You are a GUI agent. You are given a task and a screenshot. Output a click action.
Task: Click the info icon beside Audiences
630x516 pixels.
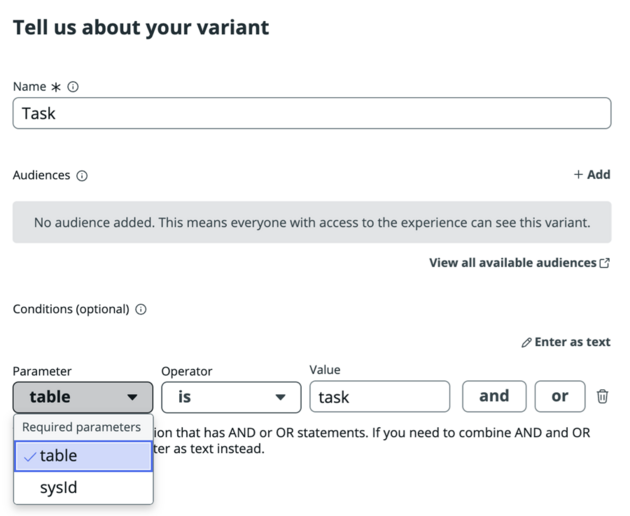82,176
